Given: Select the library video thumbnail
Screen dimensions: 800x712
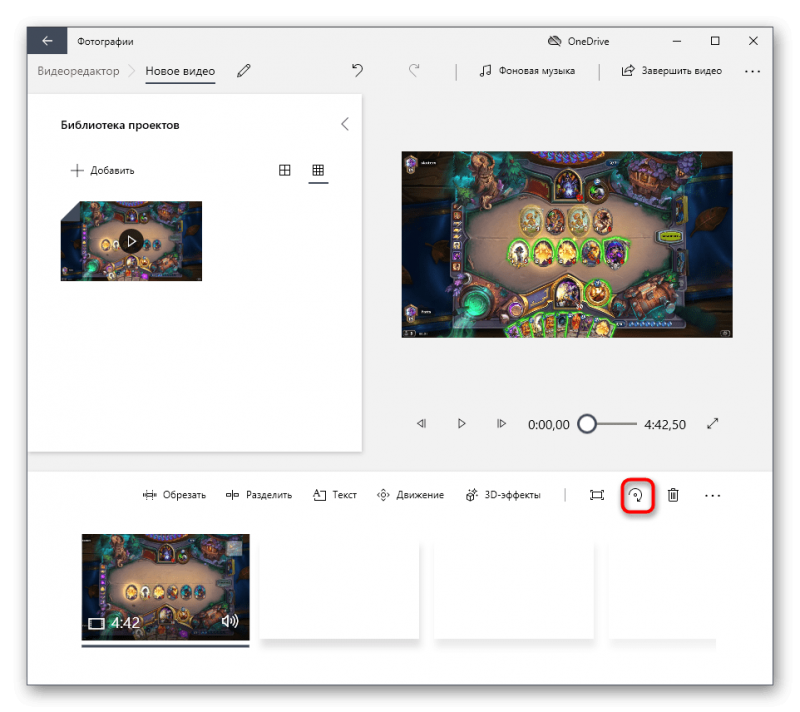Looking at the screenshot, I should point(131,241).
